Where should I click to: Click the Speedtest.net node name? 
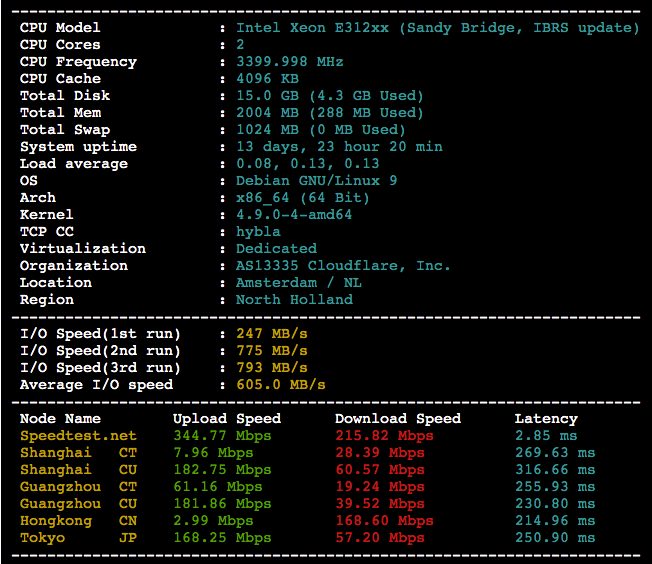click(x=78, y=436)
